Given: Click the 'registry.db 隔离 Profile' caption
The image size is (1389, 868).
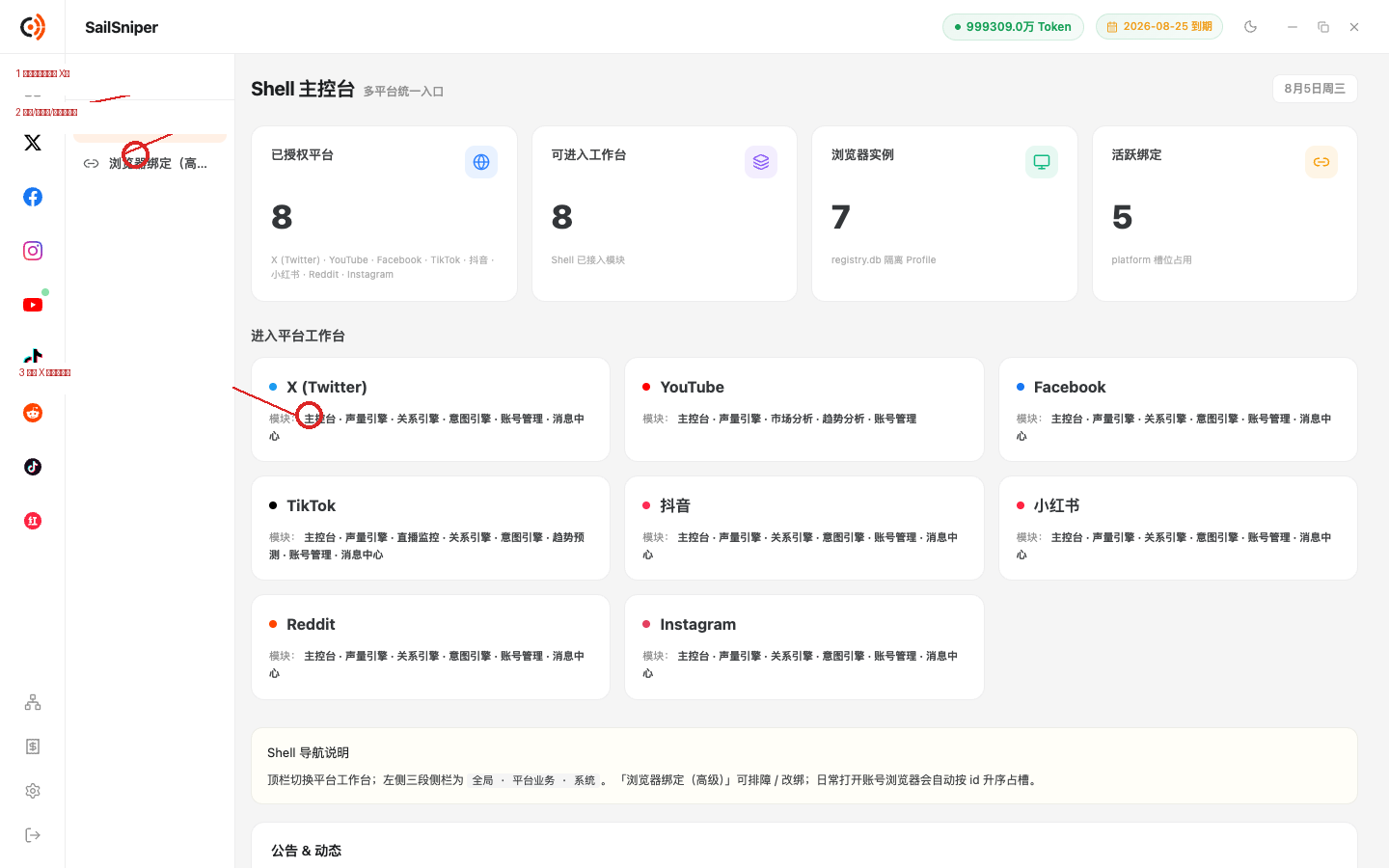Looking at the screenshot, I should pos(884,260).
